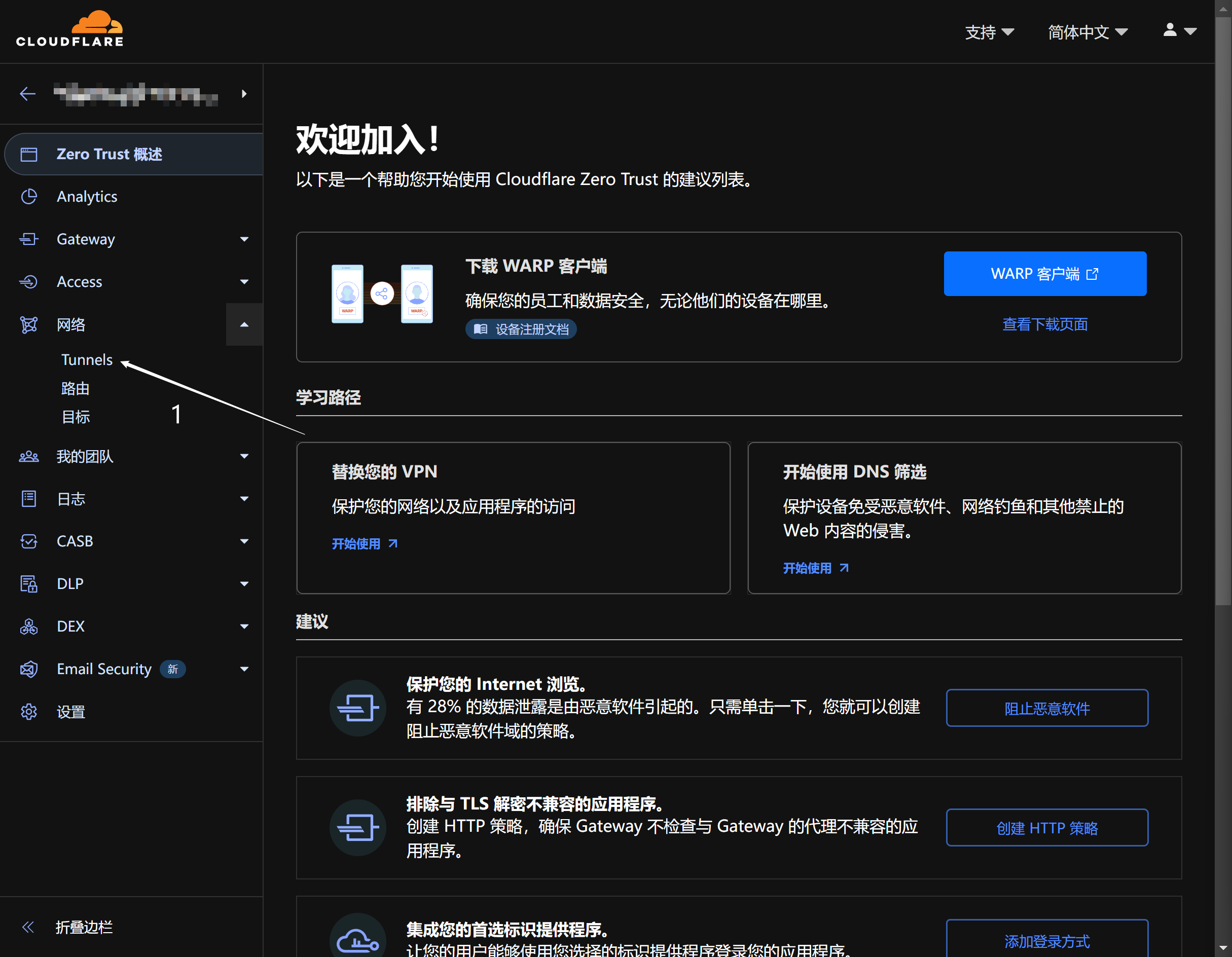
Task: Expand the DLP submenu arrow
Action: [x=244, y=583]
